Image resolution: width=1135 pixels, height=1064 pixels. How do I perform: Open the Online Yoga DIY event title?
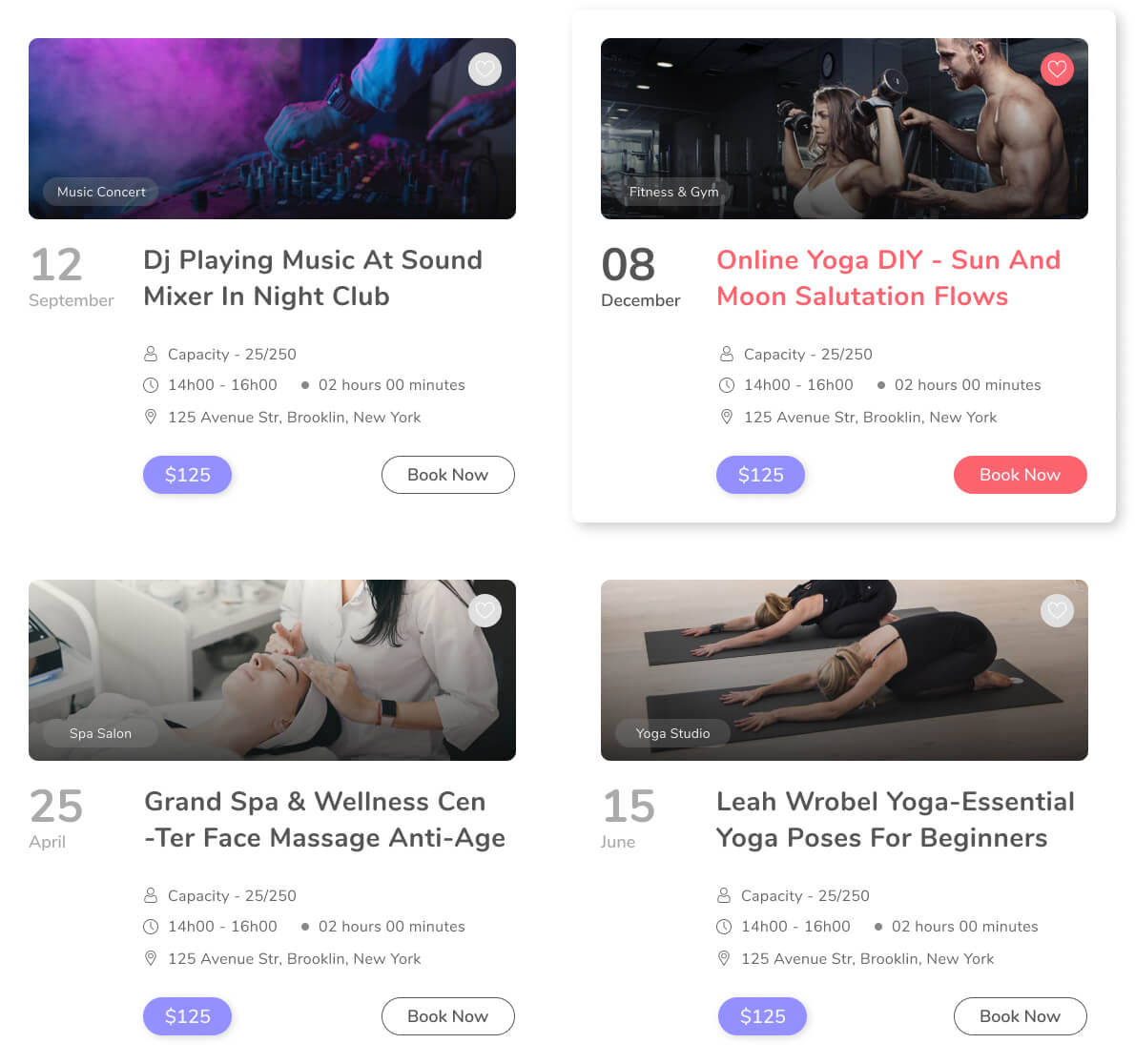point(888,278)
